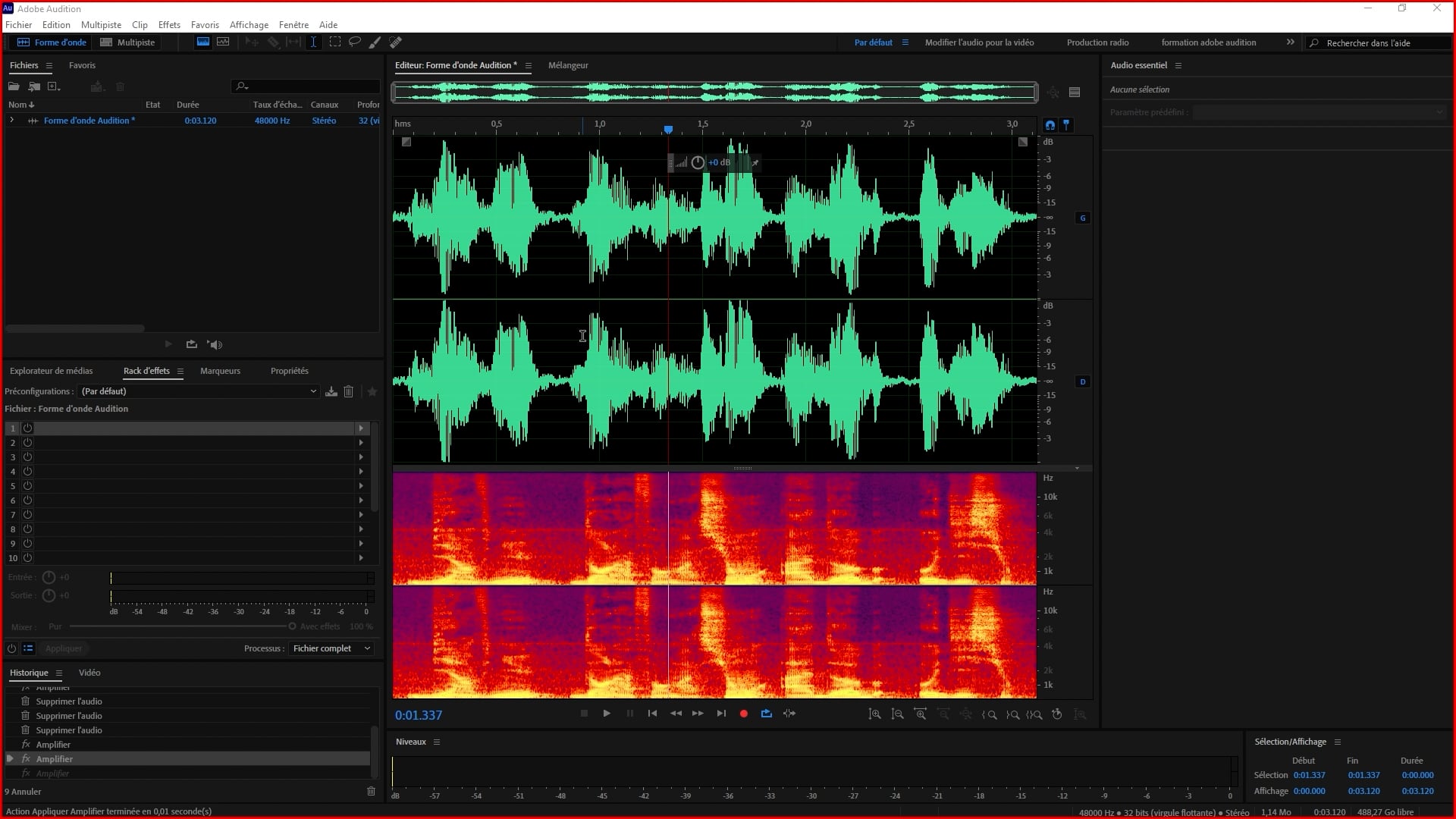This screenshot has height=819, width=1456.
Task: Select the Lasso selection tool
Action: click(354, 42)
